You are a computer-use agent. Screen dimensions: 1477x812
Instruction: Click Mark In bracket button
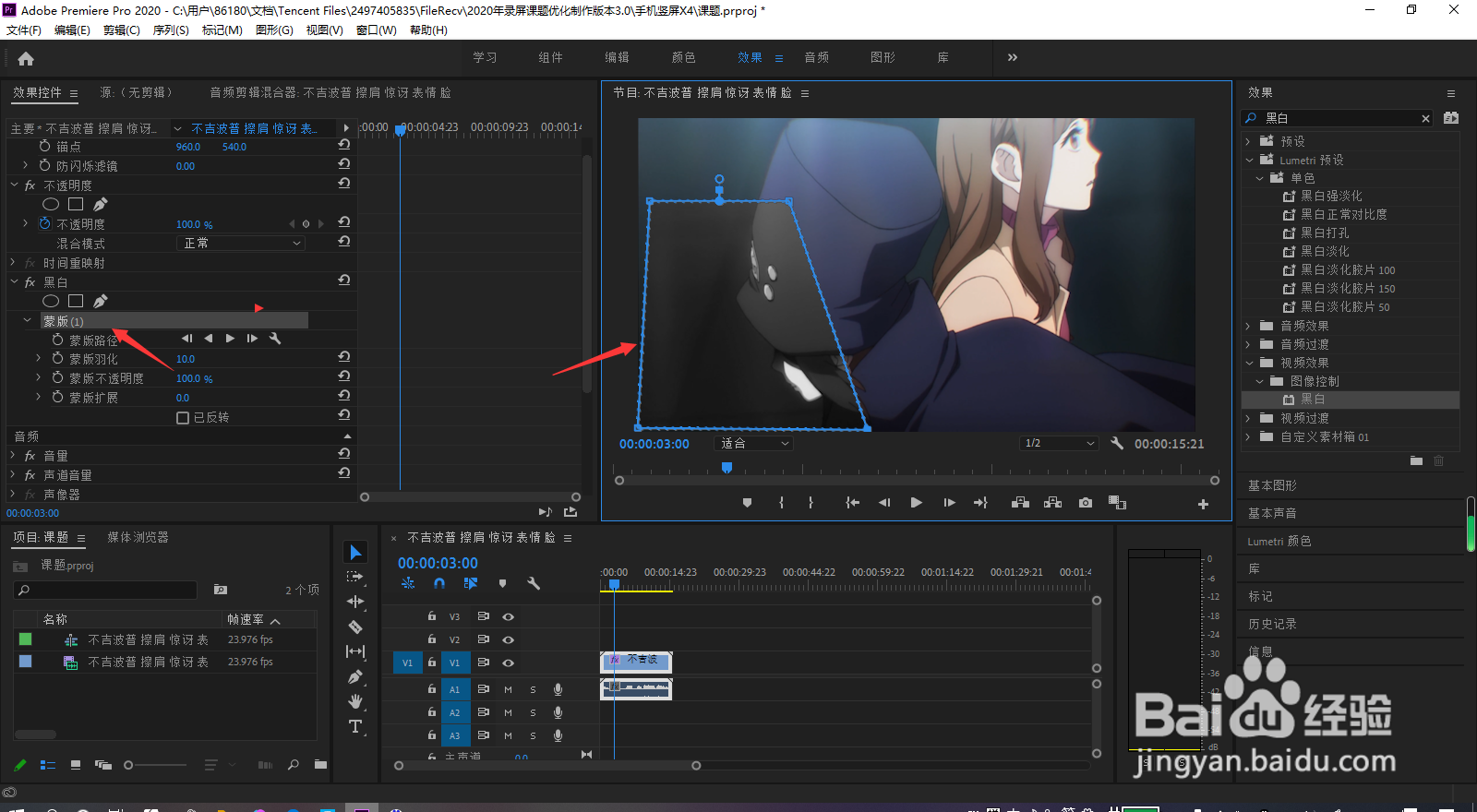(781, 503)
